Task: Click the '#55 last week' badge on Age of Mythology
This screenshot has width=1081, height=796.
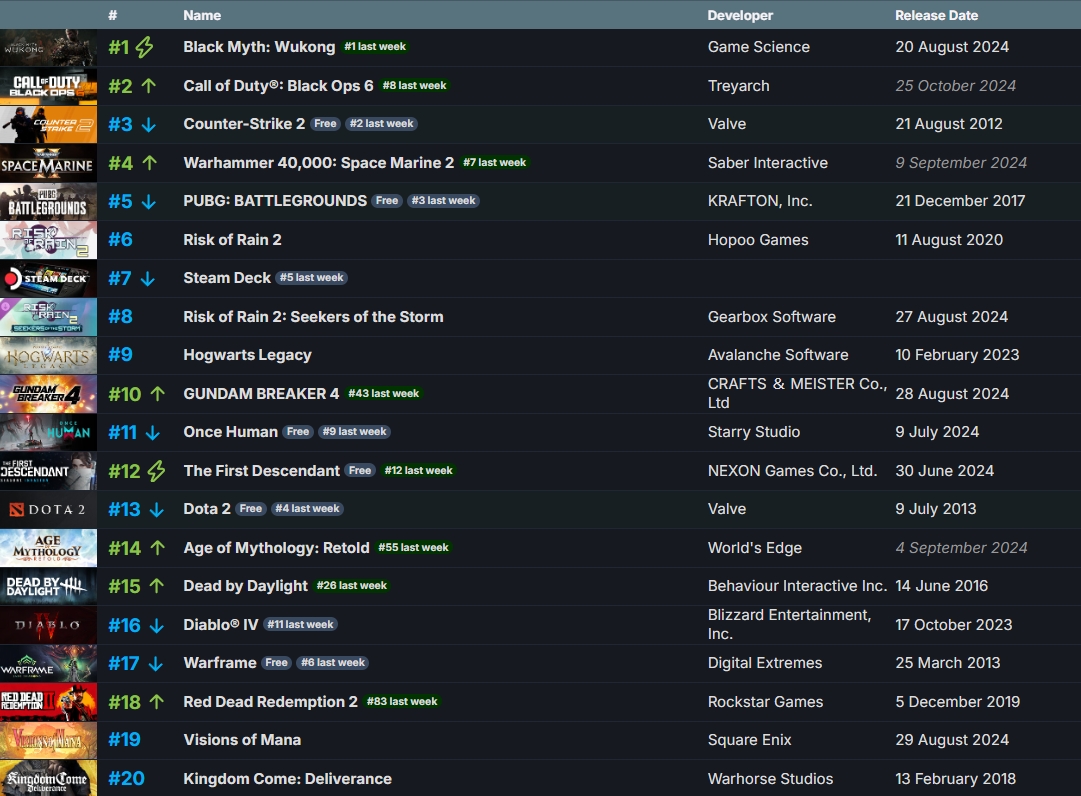Action: tap(413, 548)
